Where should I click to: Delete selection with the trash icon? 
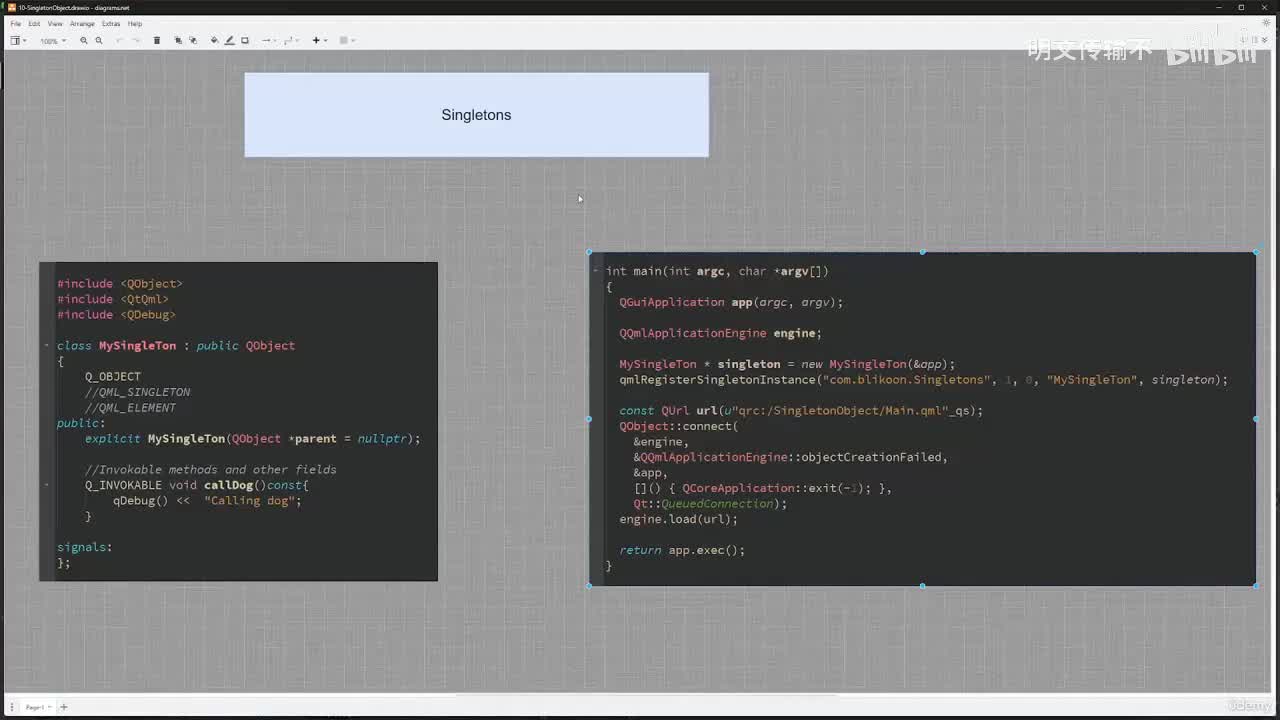pyautogui.click(x=157, y=41)
